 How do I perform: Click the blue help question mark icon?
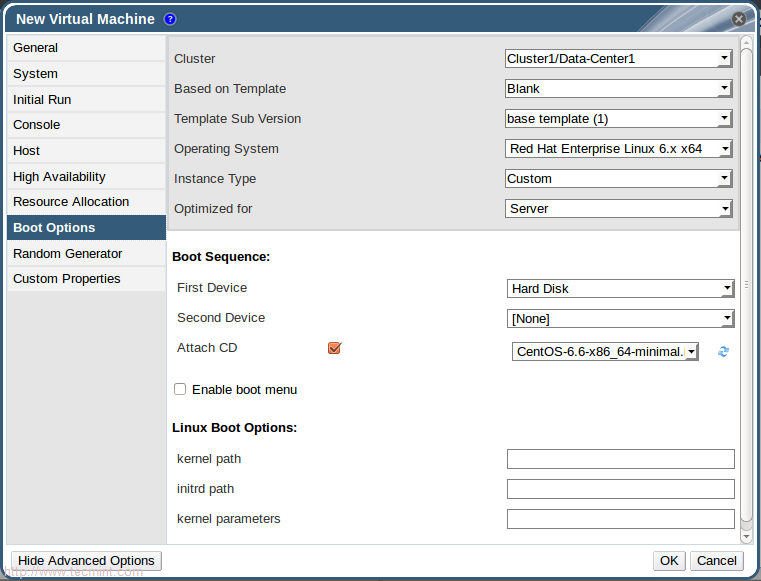(170, 19)
